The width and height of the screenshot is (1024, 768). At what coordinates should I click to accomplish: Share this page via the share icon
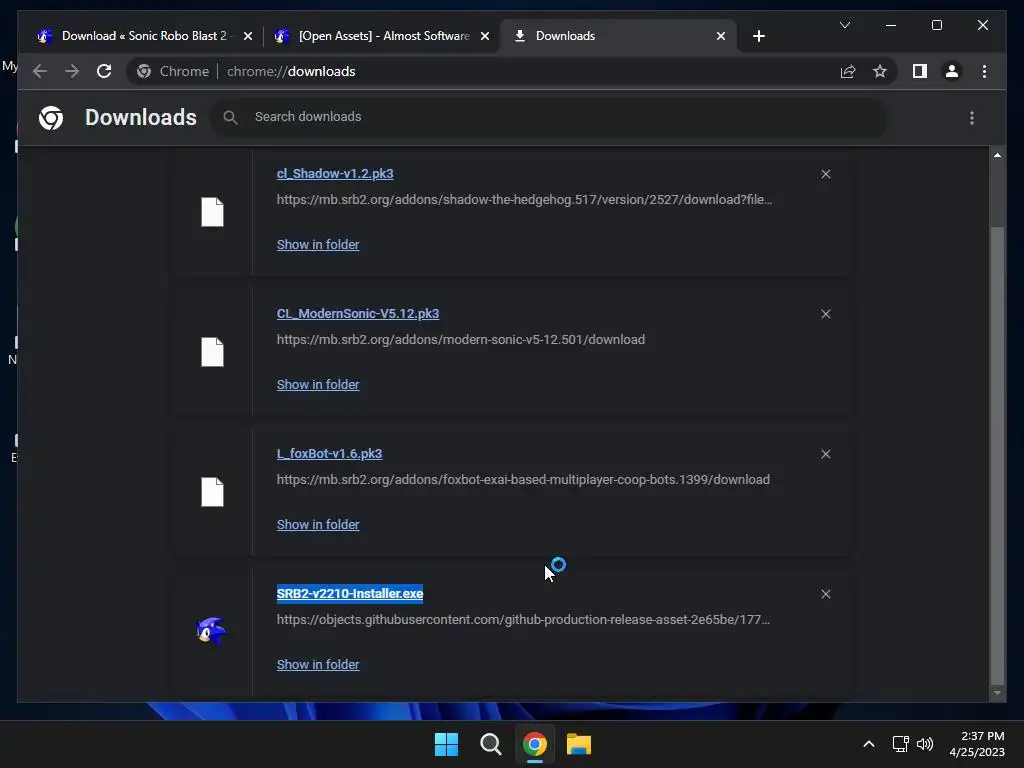(848, 71)
